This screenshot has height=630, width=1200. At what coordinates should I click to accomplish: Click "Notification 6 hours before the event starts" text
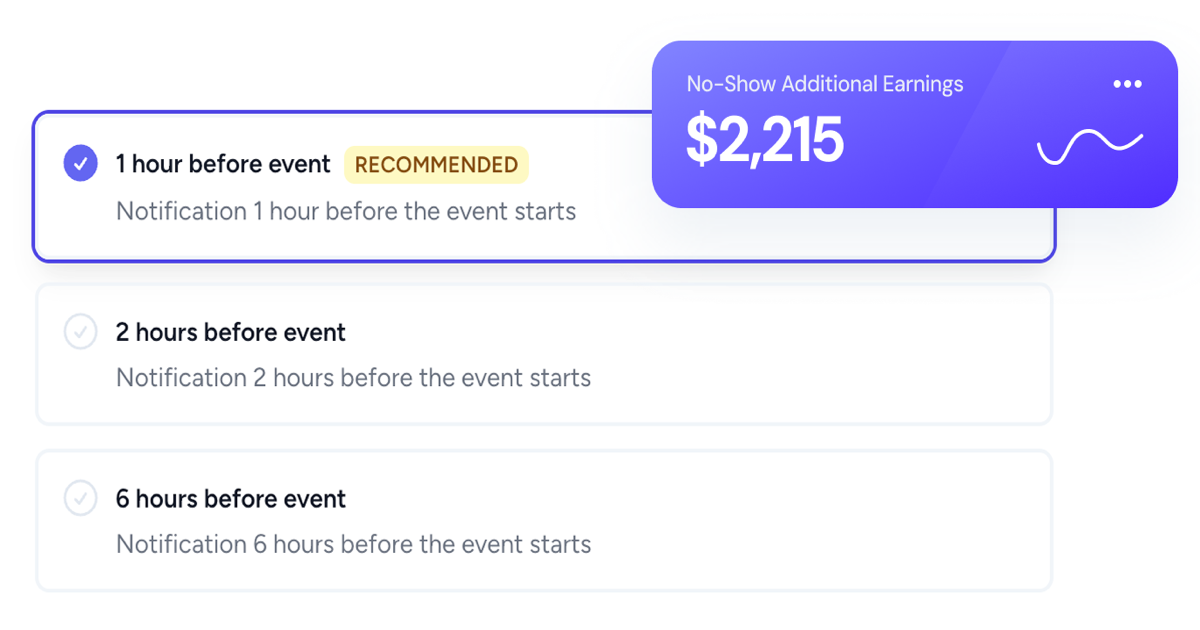pos(353,544)
